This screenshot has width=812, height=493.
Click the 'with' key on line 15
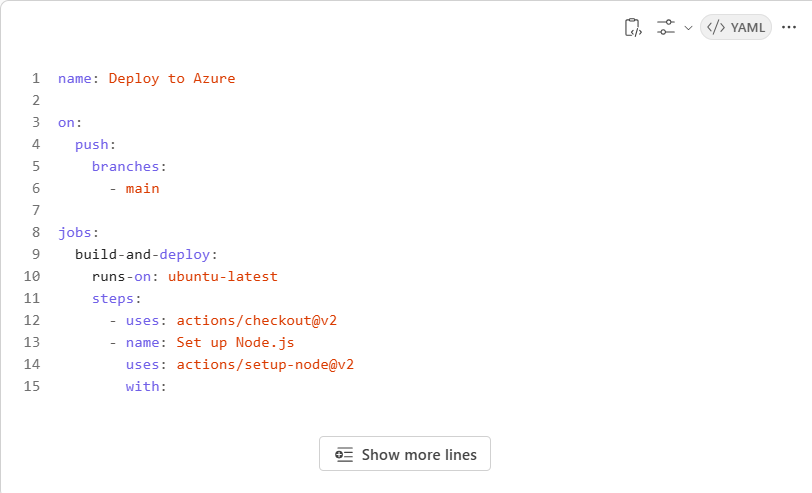pos(142,386)
